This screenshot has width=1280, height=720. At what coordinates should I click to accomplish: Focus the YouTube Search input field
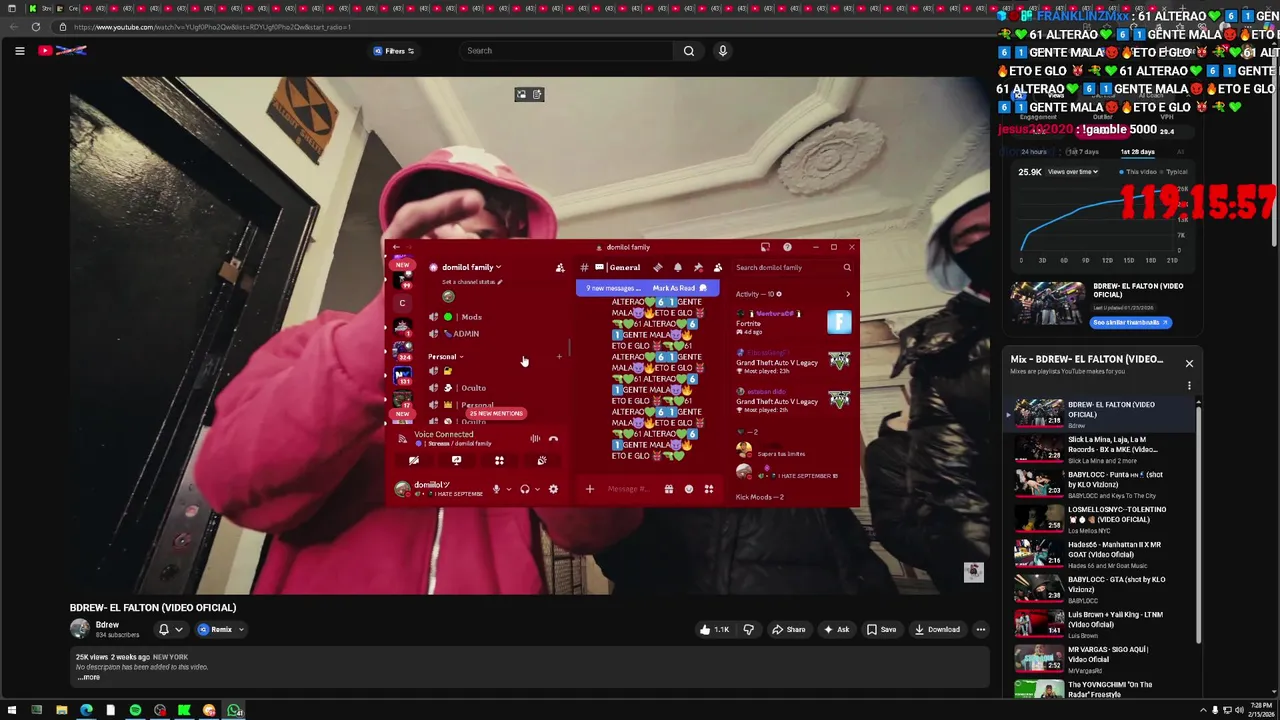[567, 51]
